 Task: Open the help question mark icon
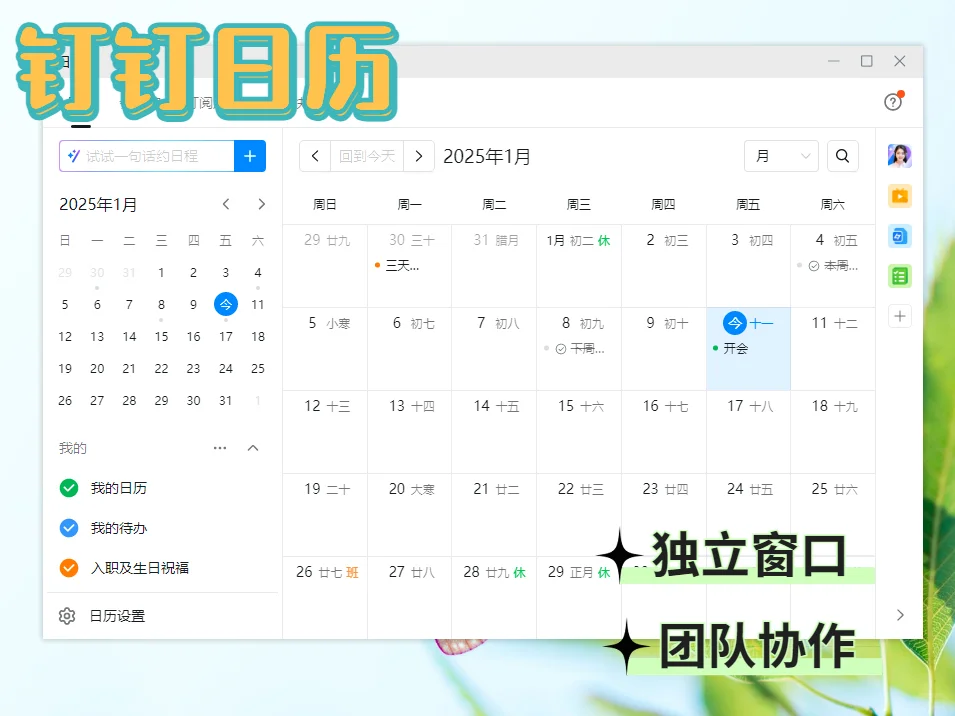point(893,100)
